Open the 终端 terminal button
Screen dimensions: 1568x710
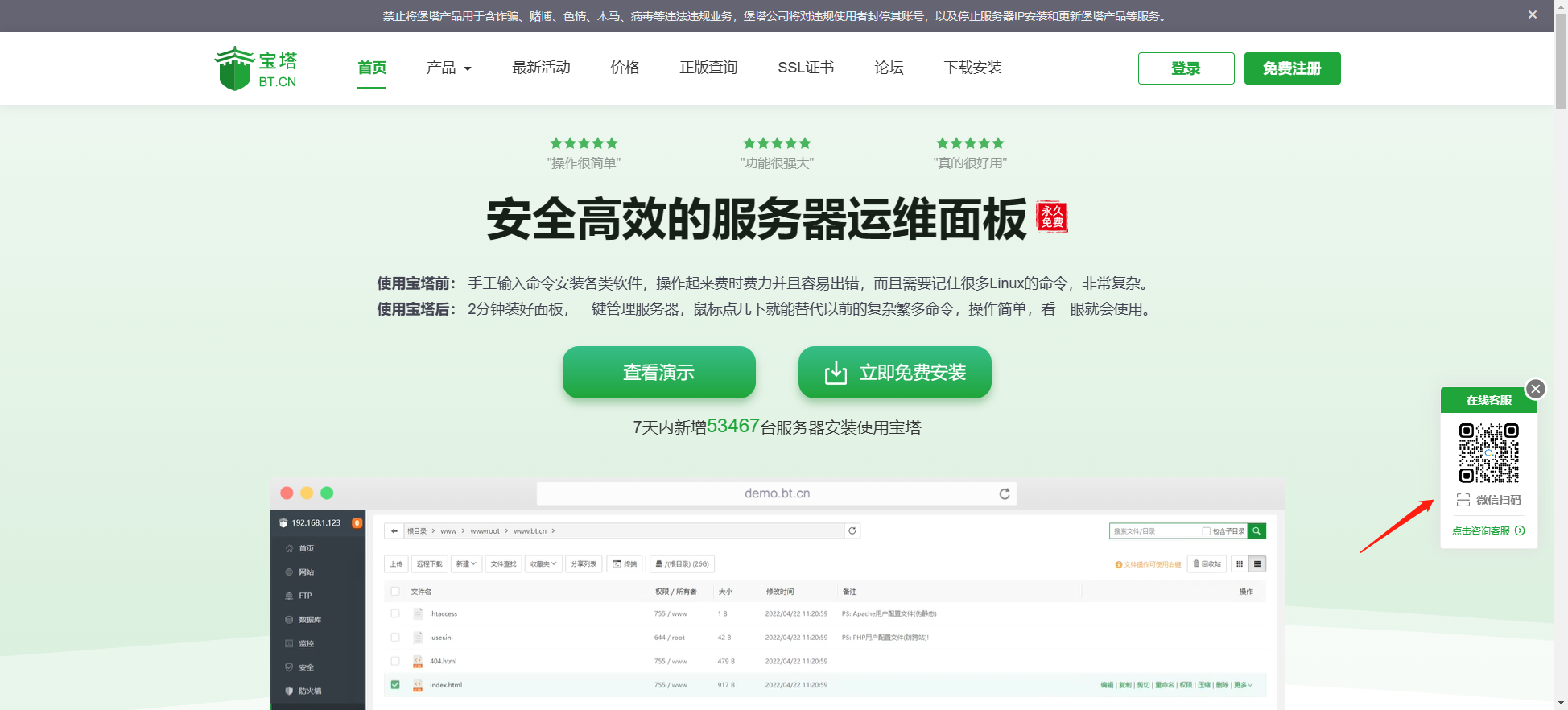[x=625, y=564]
